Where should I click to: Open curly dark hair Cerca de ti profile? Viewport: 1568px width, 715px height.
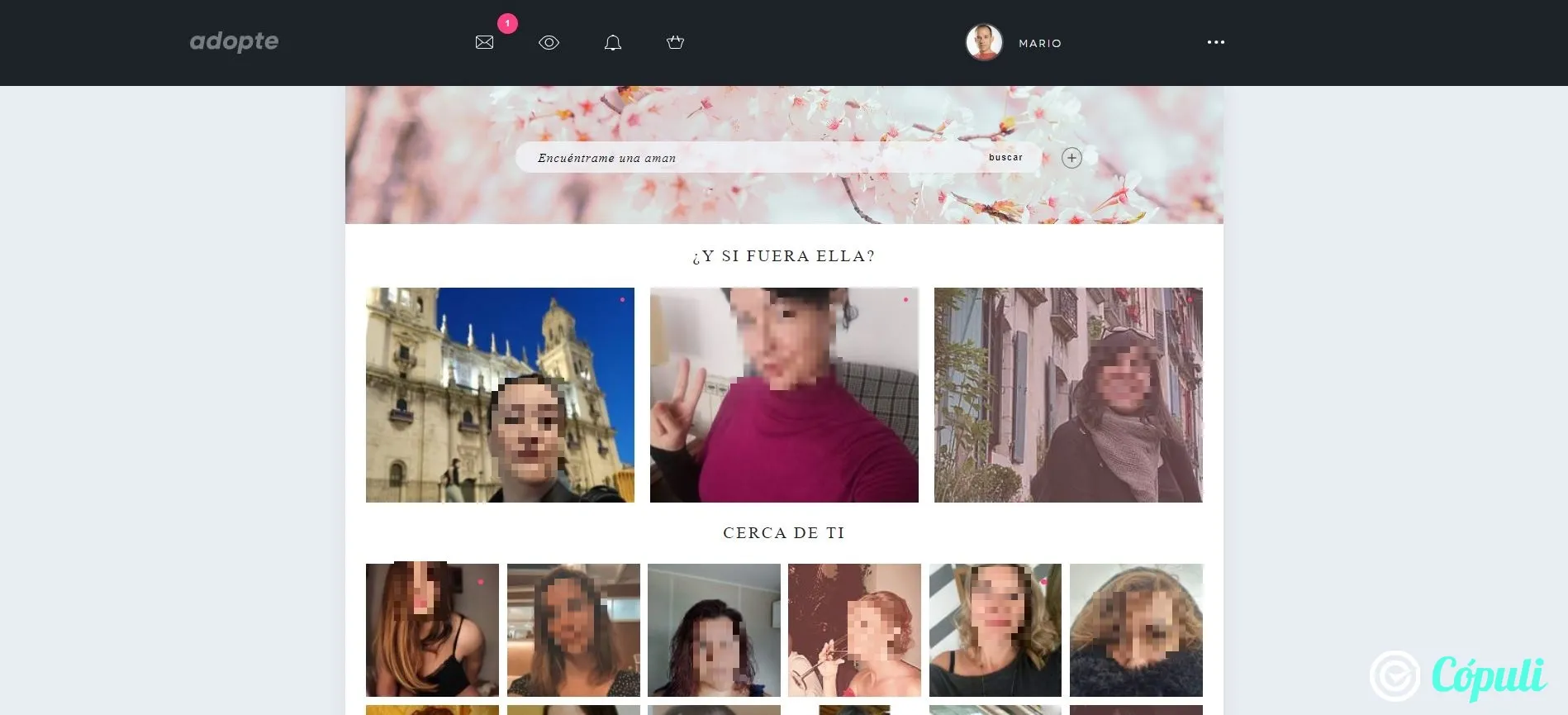tap(714, 630)
